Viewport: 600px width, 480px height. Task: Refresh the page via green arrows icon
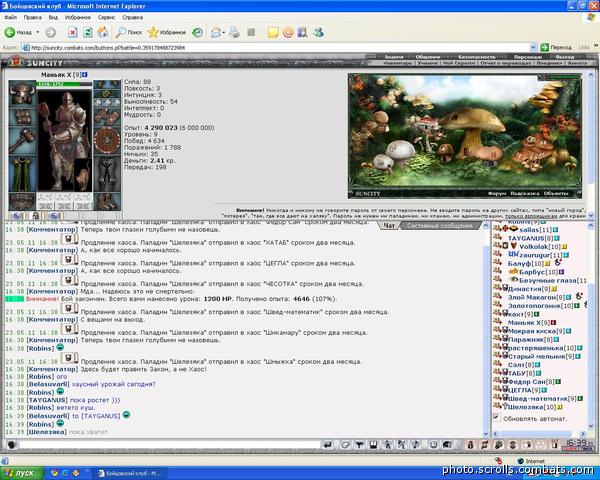click(88, 33)
